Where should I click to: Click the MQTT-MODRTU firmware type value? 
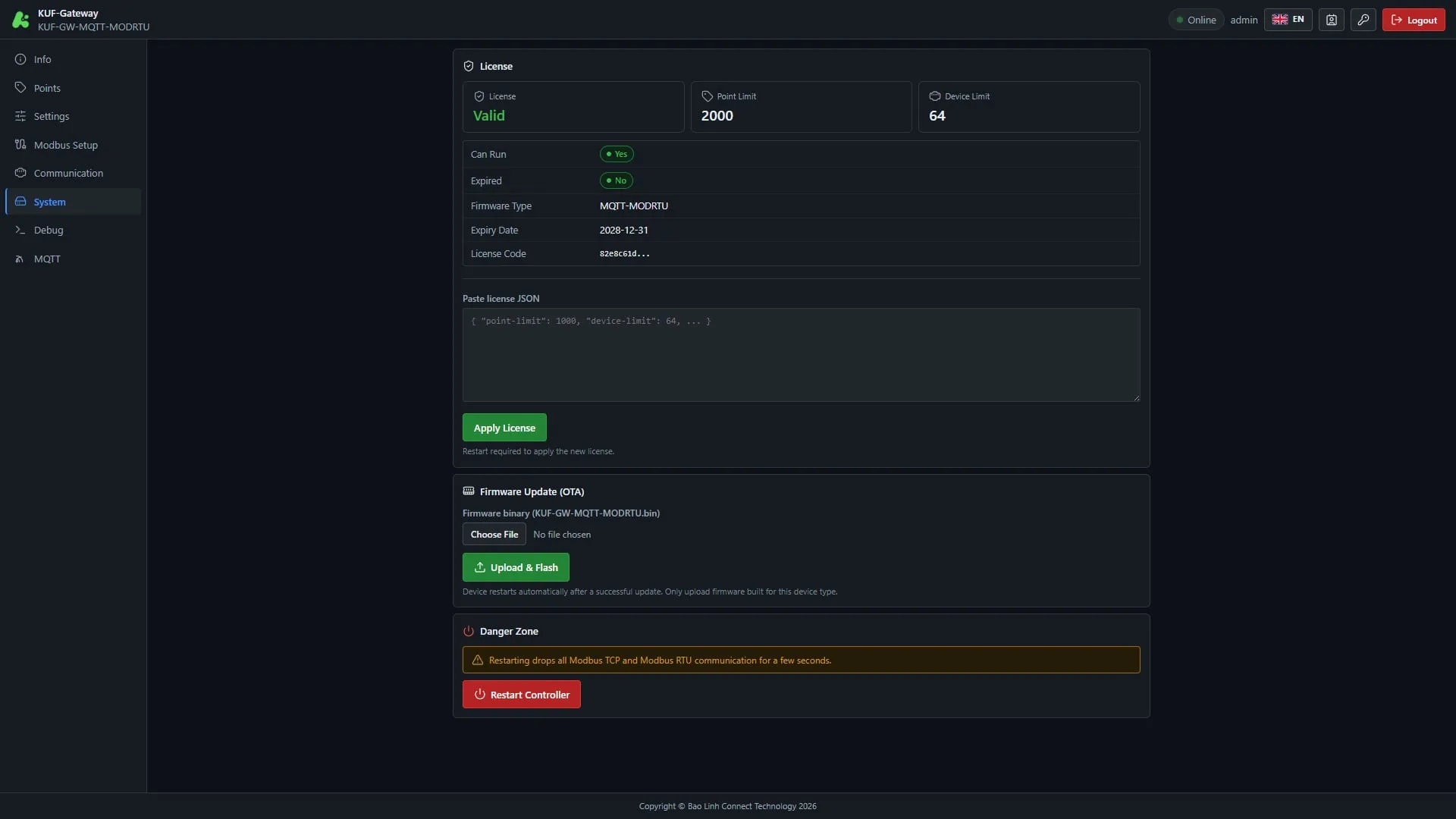[x=634, y=206]
